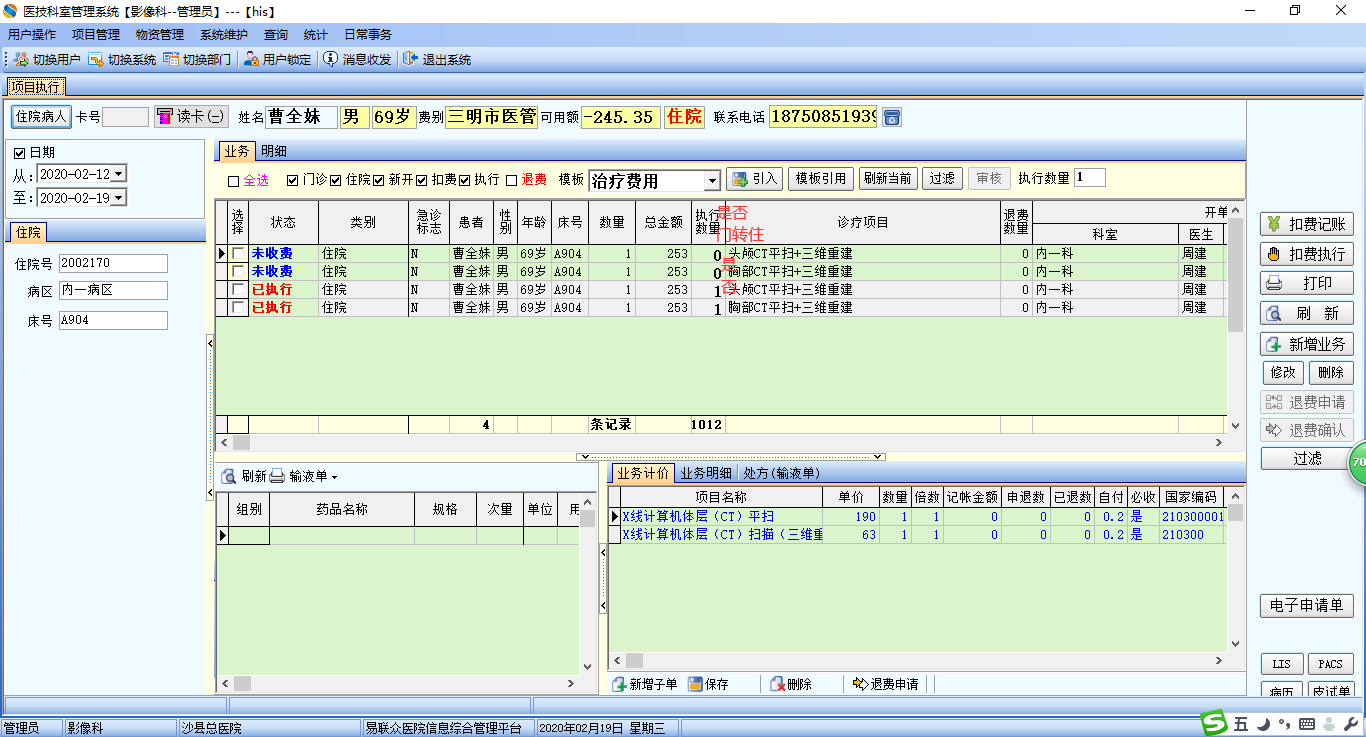Click the PACS button
1366x737 pixels.
pos(1330,664)
